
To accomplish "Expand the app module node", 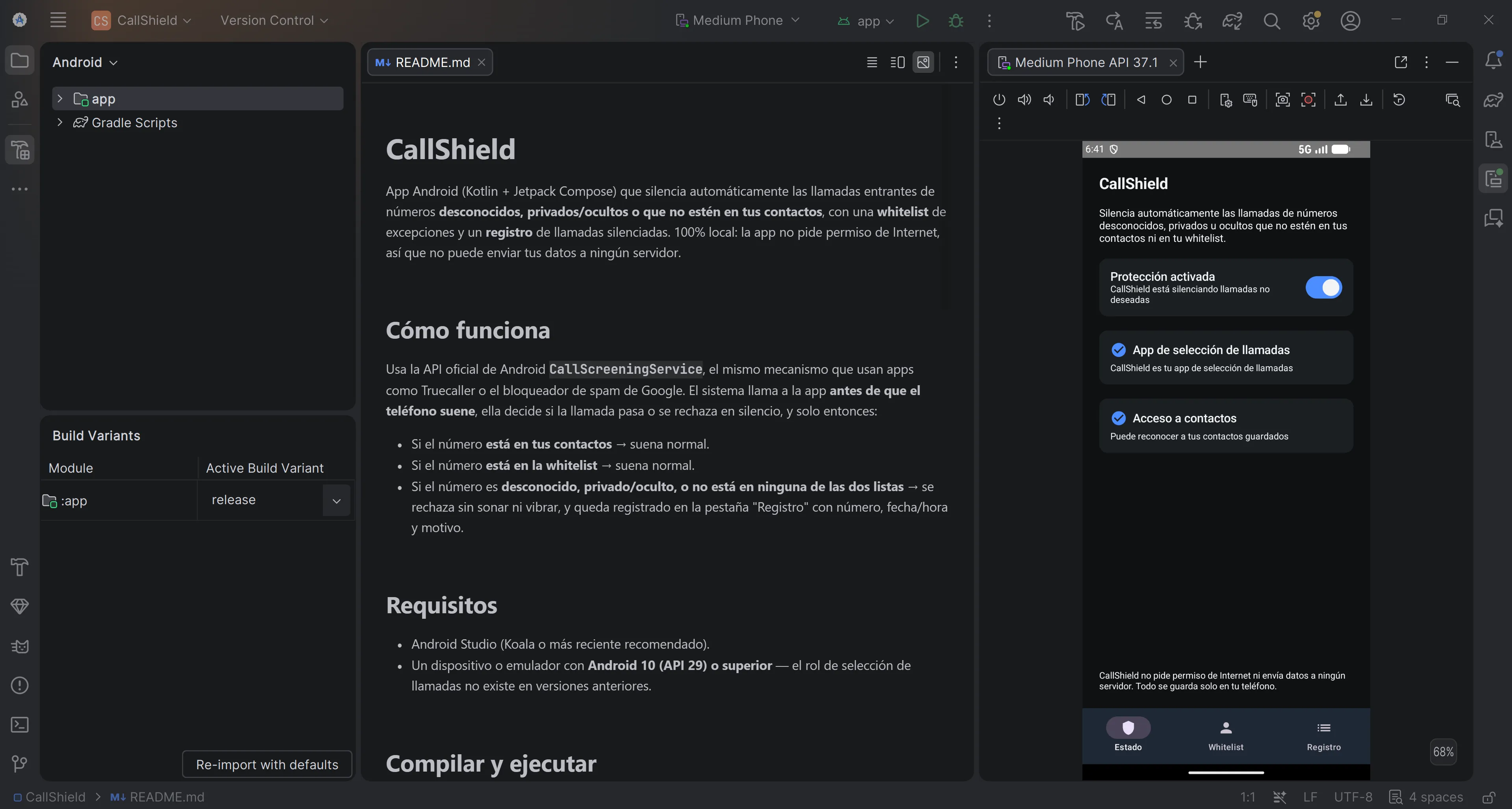I will point(59,98).
